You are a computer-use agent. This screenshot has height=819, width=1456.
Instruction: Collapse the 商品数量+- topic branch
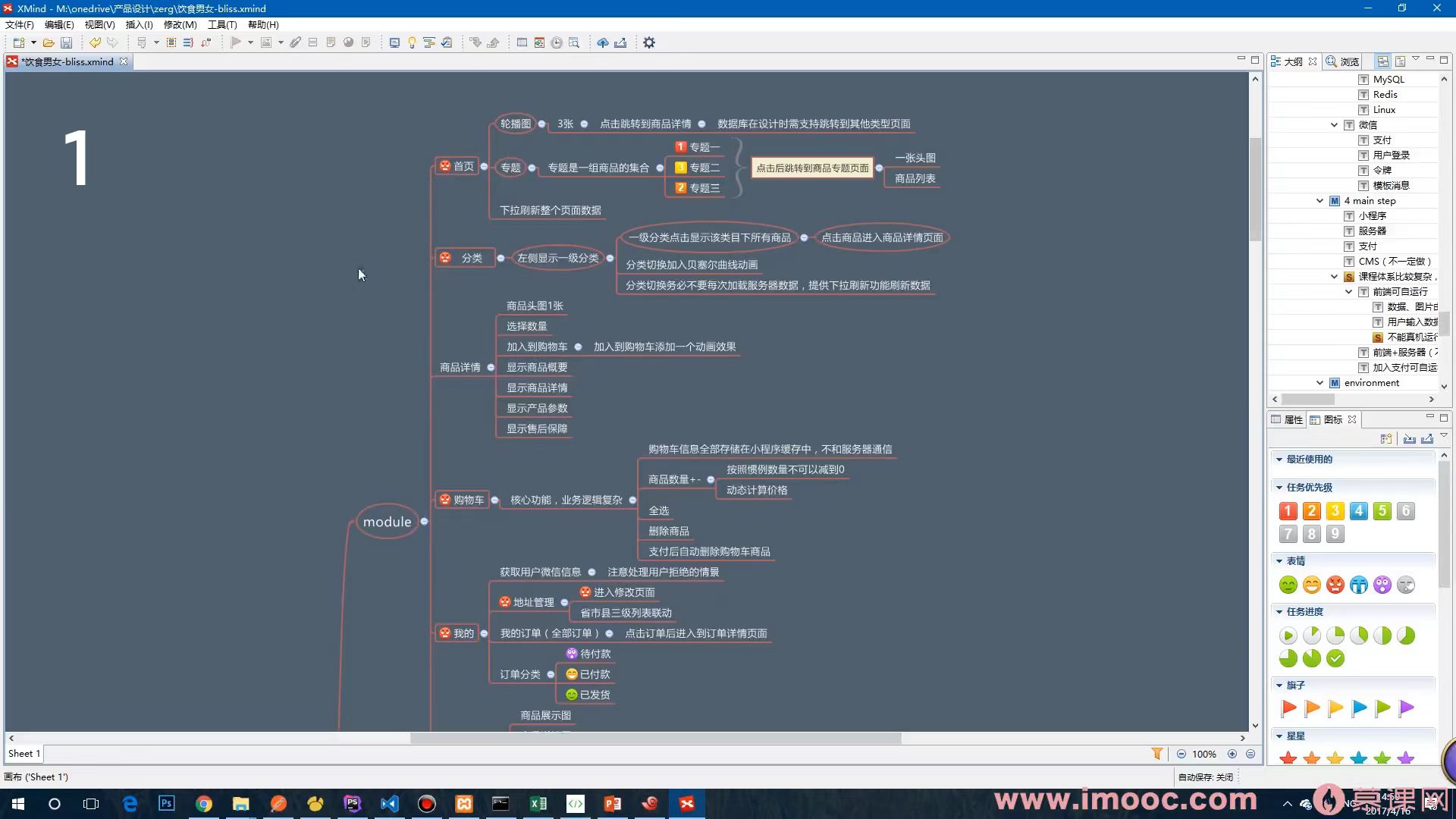(x=711, y=479)
